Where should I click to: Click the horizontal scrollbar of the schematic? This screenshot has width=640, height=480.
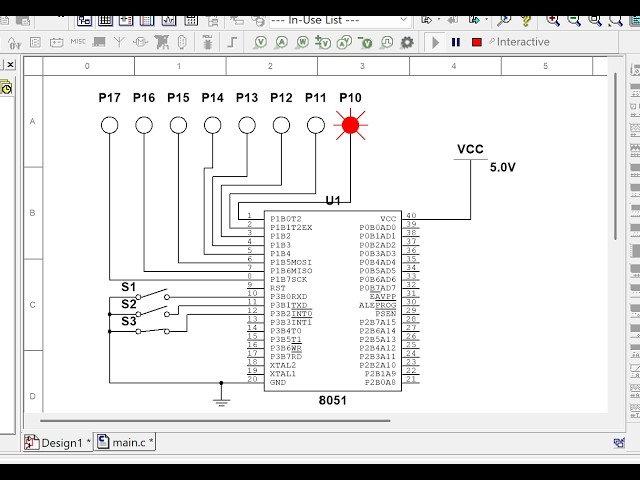click(x=215, y=420)
